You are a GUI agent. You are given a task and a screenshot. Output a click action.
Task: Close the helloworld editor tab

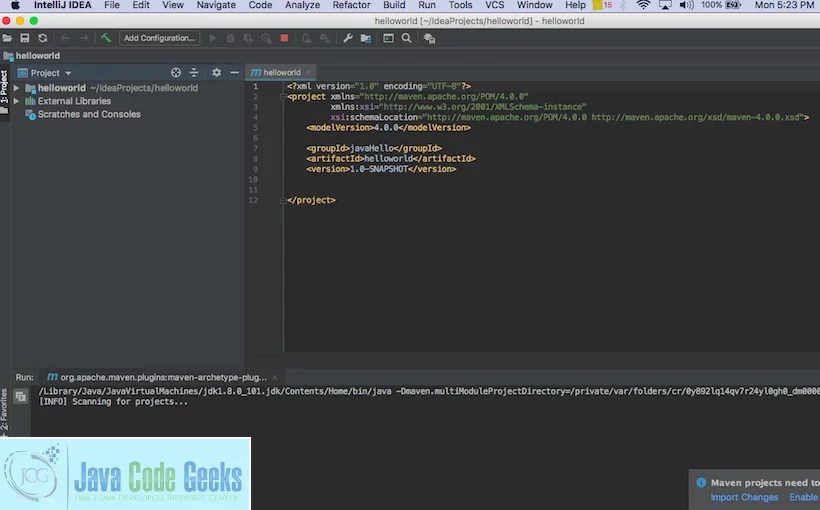(309, 73)
